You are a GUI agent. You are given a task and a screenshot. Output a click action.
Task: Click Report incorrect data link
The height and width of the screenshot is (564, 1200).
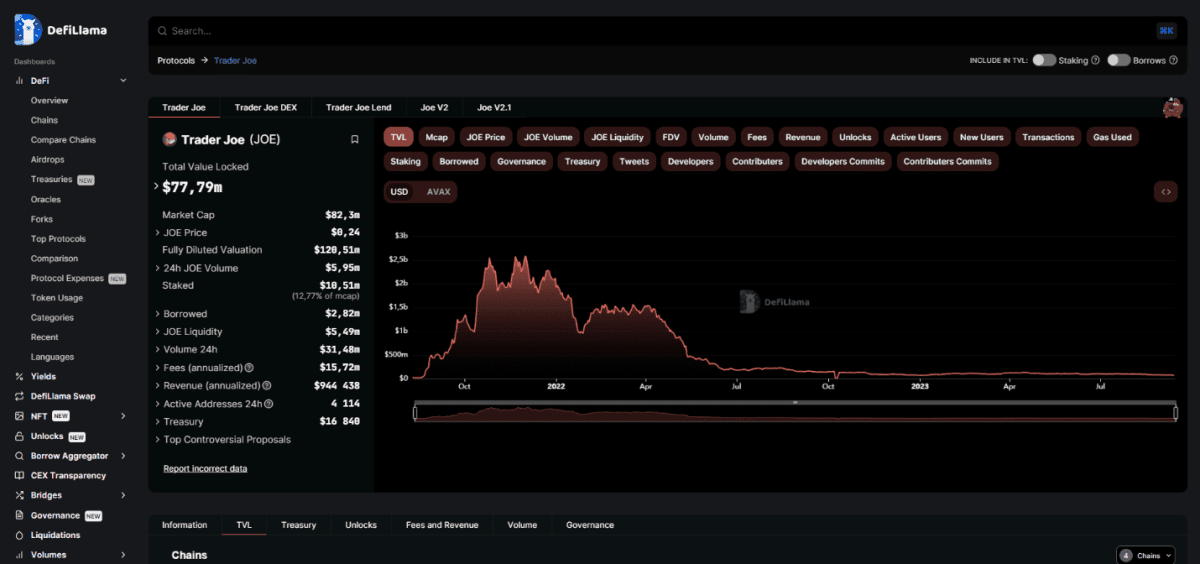click(x=205, y=469)
